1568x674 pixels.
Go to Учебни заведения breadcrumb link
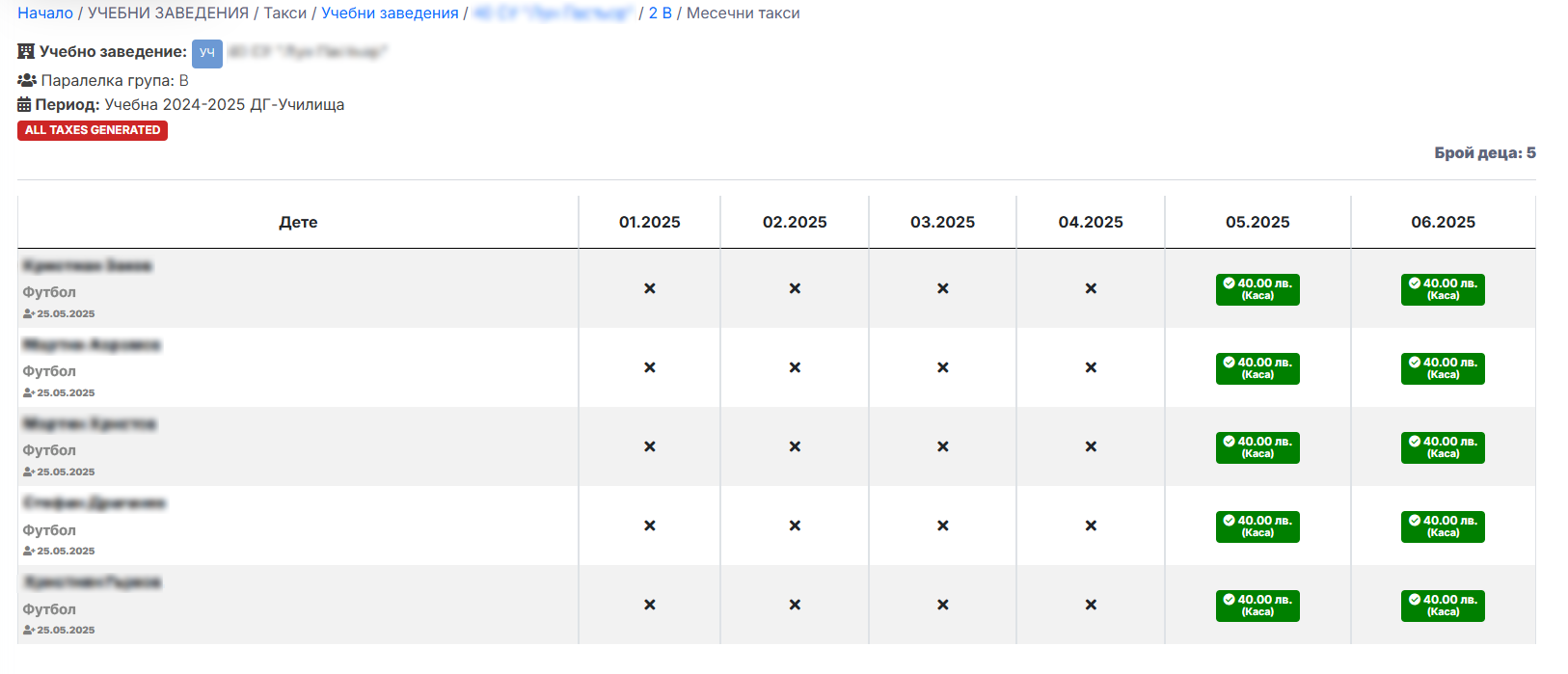coord(390,13)
